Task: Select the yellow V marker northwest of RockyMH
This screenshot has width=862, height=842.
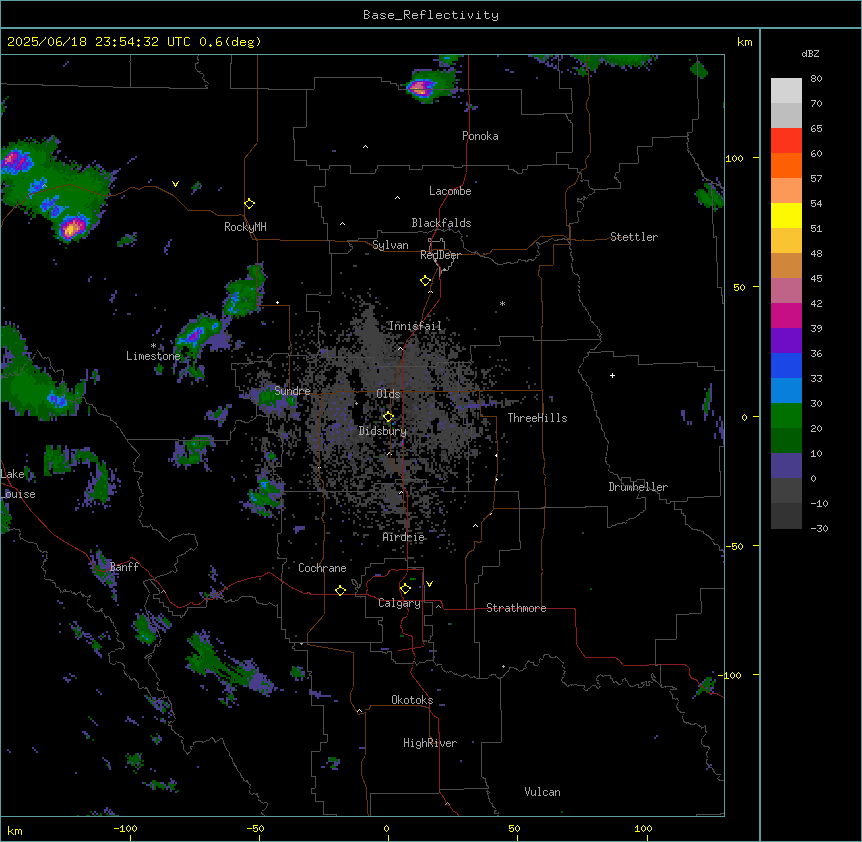Action: [175, 184]
